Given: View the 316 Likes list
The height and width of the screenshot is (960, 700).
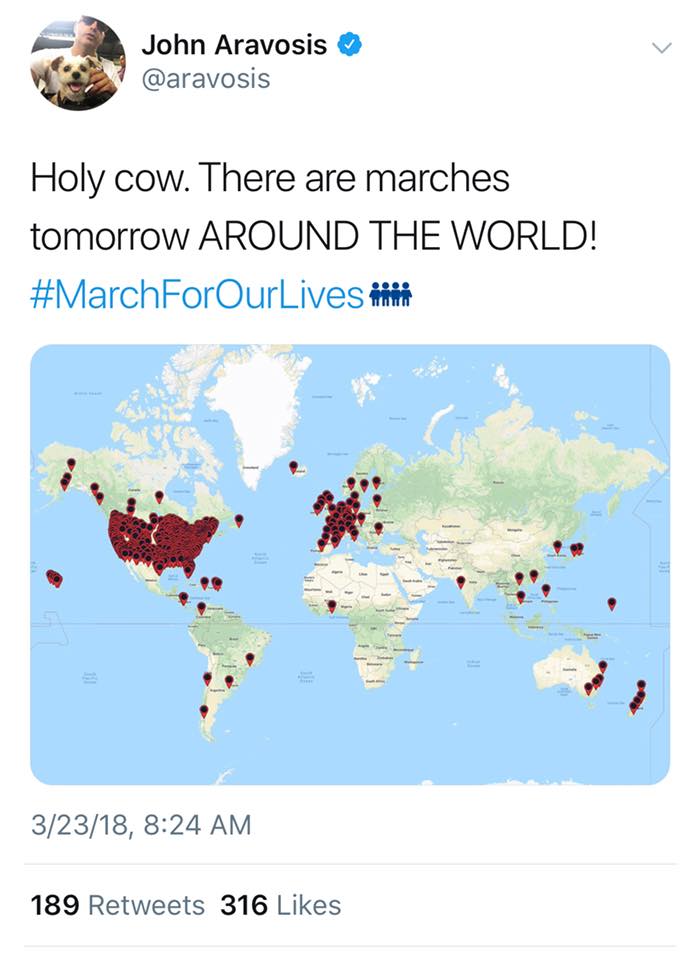Looking at the screenshot, I should [x=280, y=905].
